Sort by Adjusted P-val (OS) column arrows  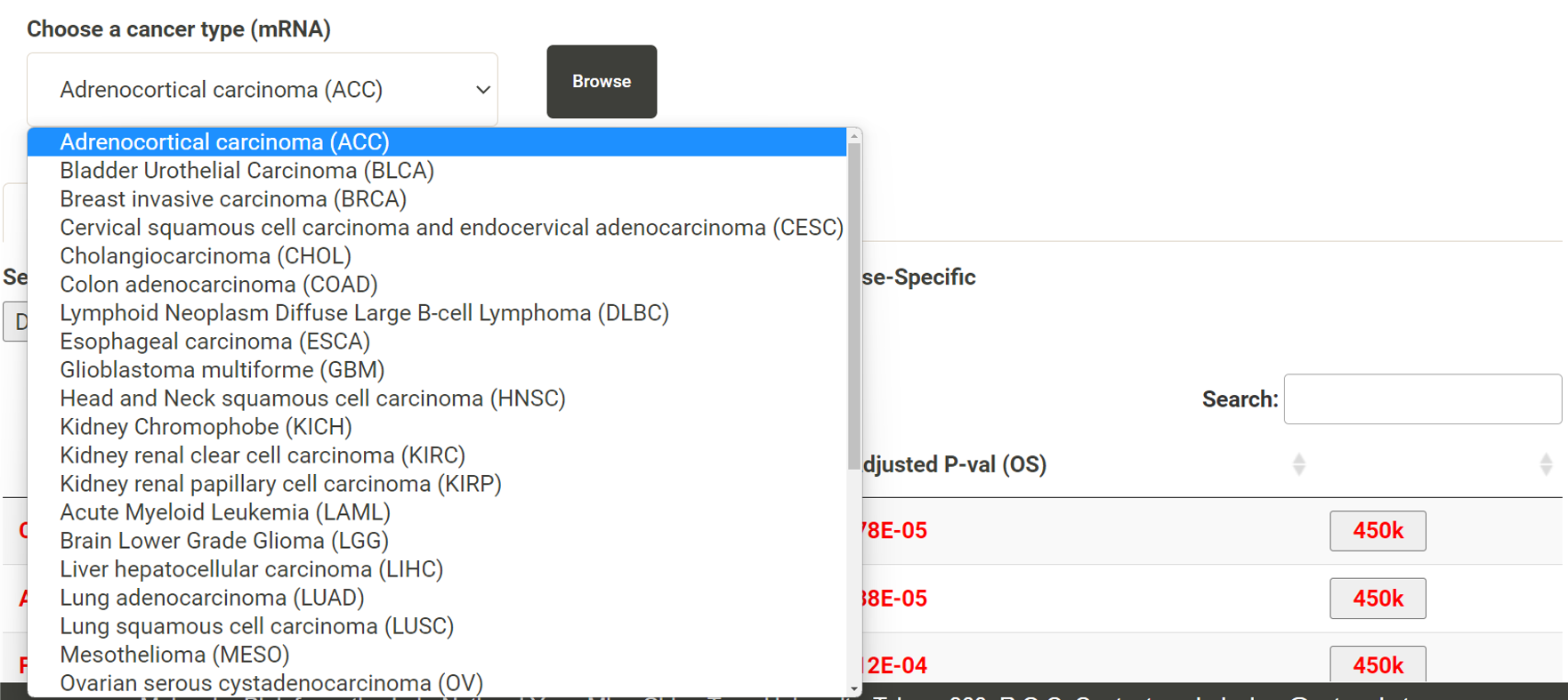[1298, 464]
